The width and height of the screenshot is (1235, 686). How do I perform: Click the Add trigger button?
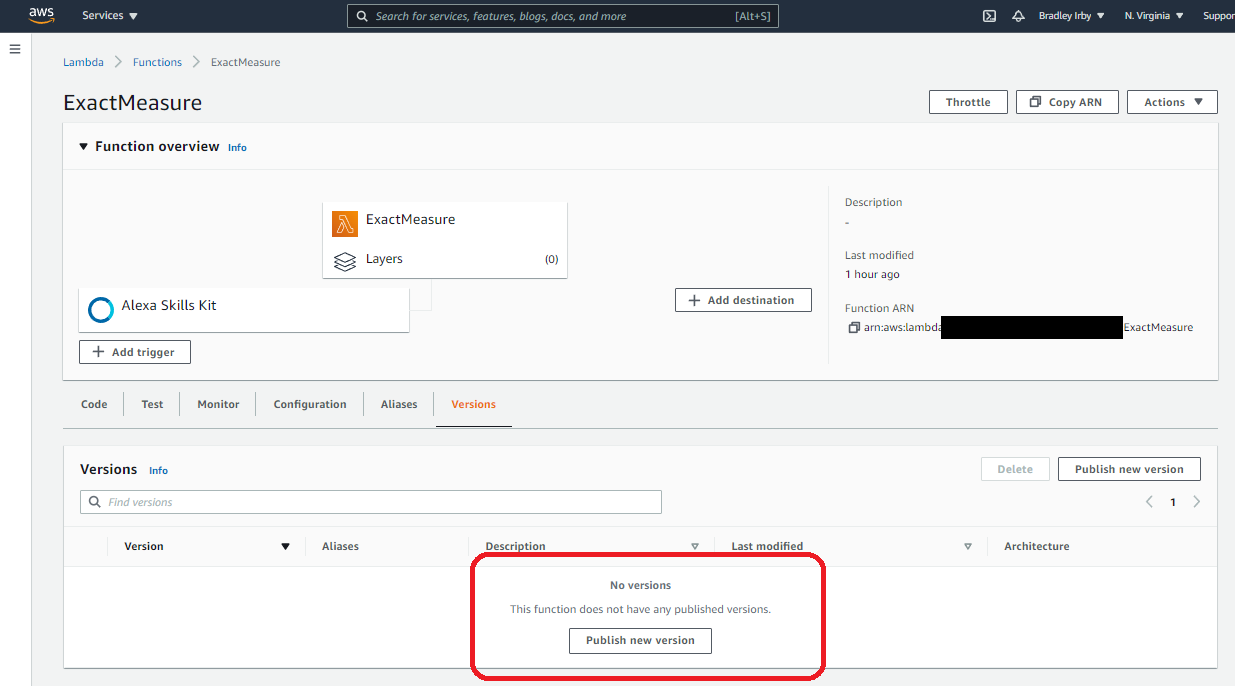click(135, 352)
